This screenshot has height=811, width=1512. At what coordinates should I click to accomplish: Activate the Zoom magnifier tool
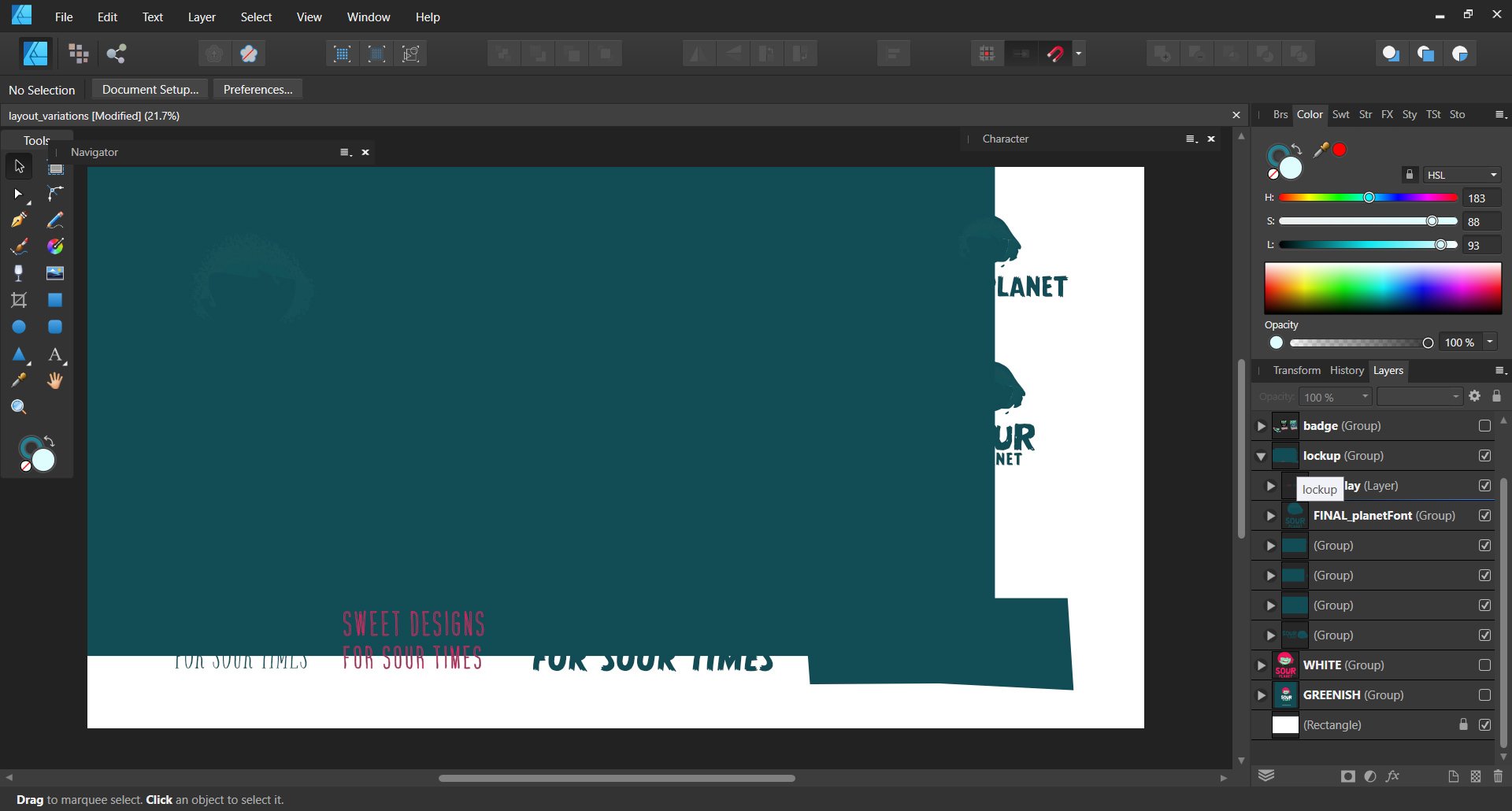19,407
